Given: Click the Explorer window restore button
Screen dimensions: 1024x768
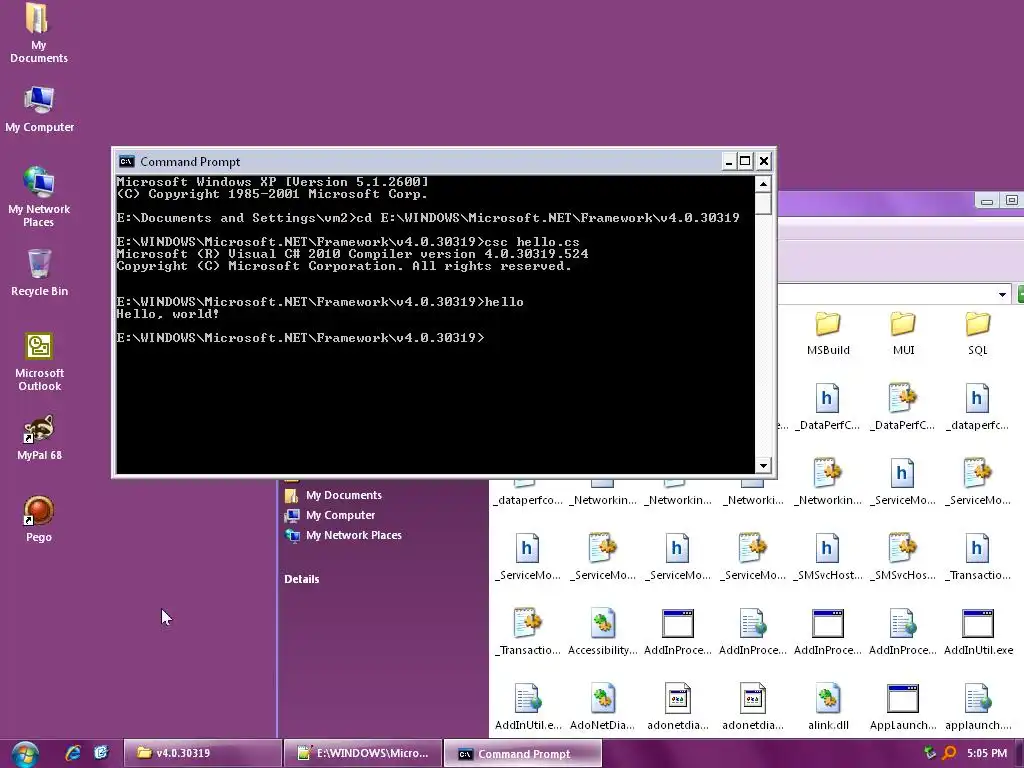Looking at the screenshot, I should tap(1012, 200).
